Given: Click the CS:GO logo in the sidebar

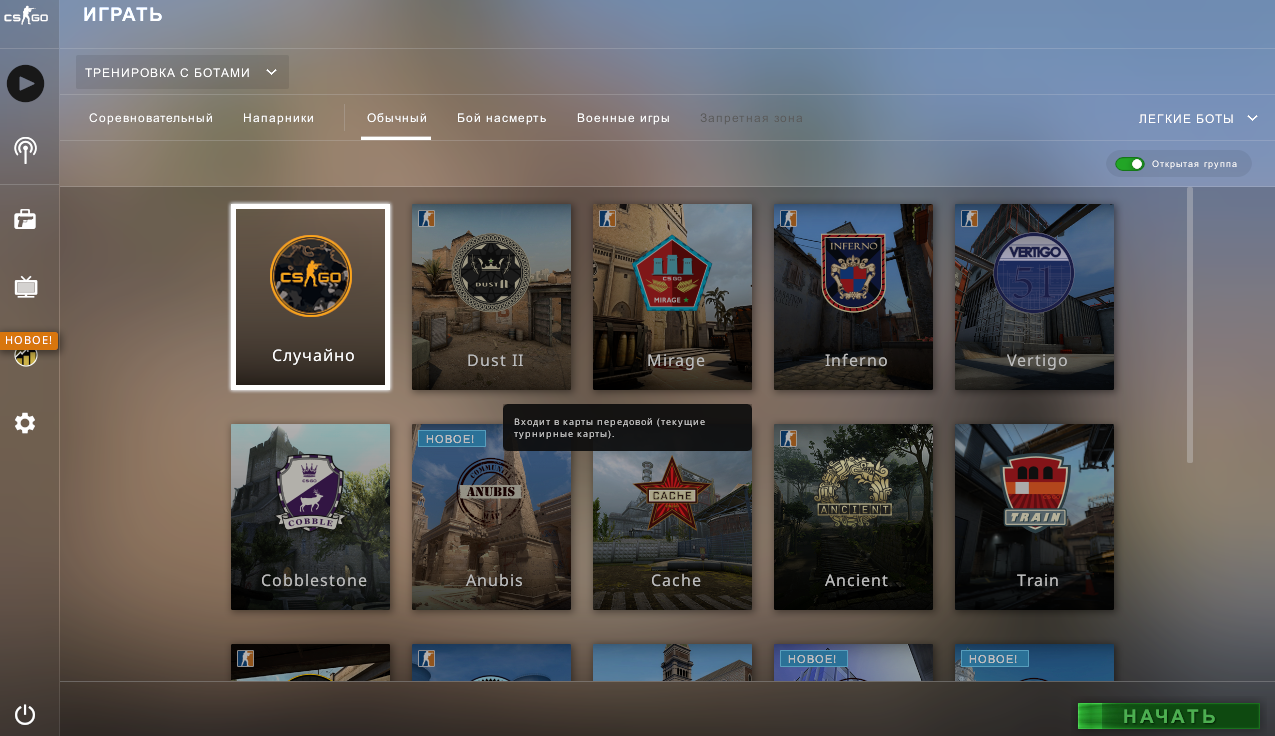Looking at the screenshot, I should [x=25, y=17].
